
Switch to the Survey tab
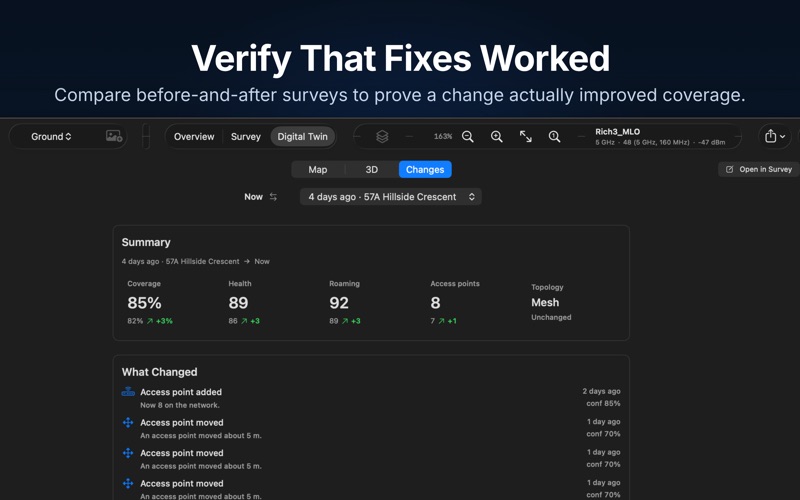click(245, 137)
